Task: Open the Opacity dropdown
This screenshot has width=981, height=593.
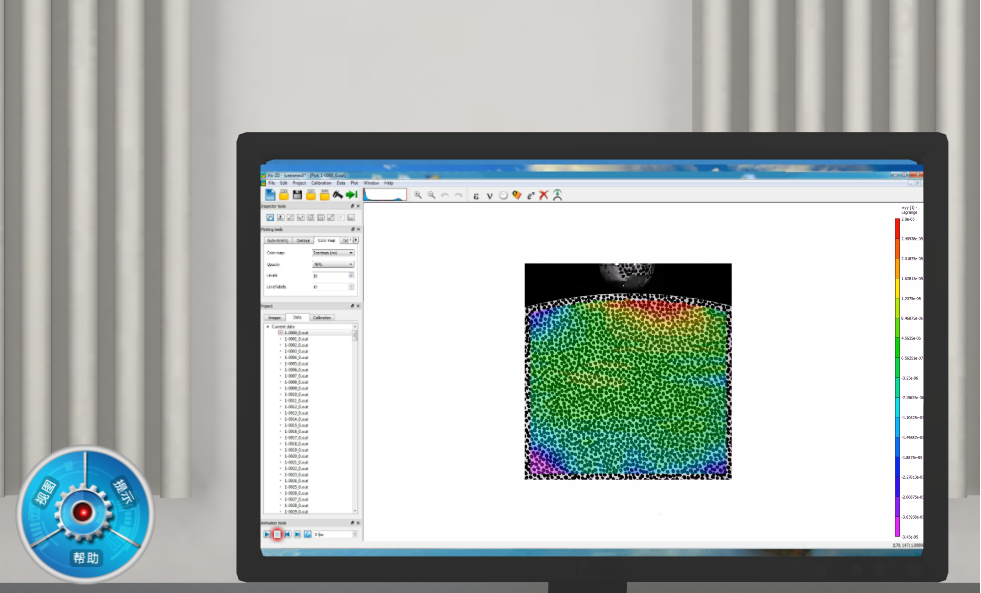Action: coord(333,264)
